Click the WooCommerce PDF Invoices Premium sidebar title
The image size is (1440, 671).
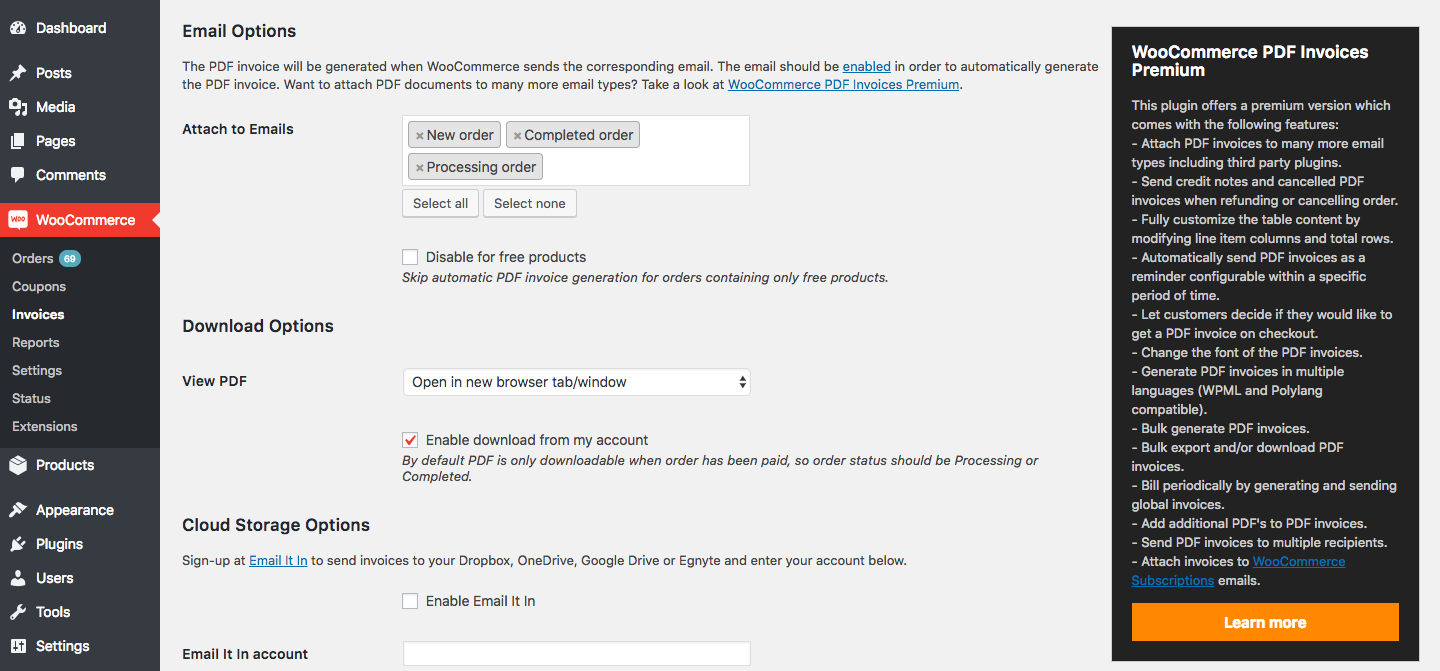pos(1250,61)
